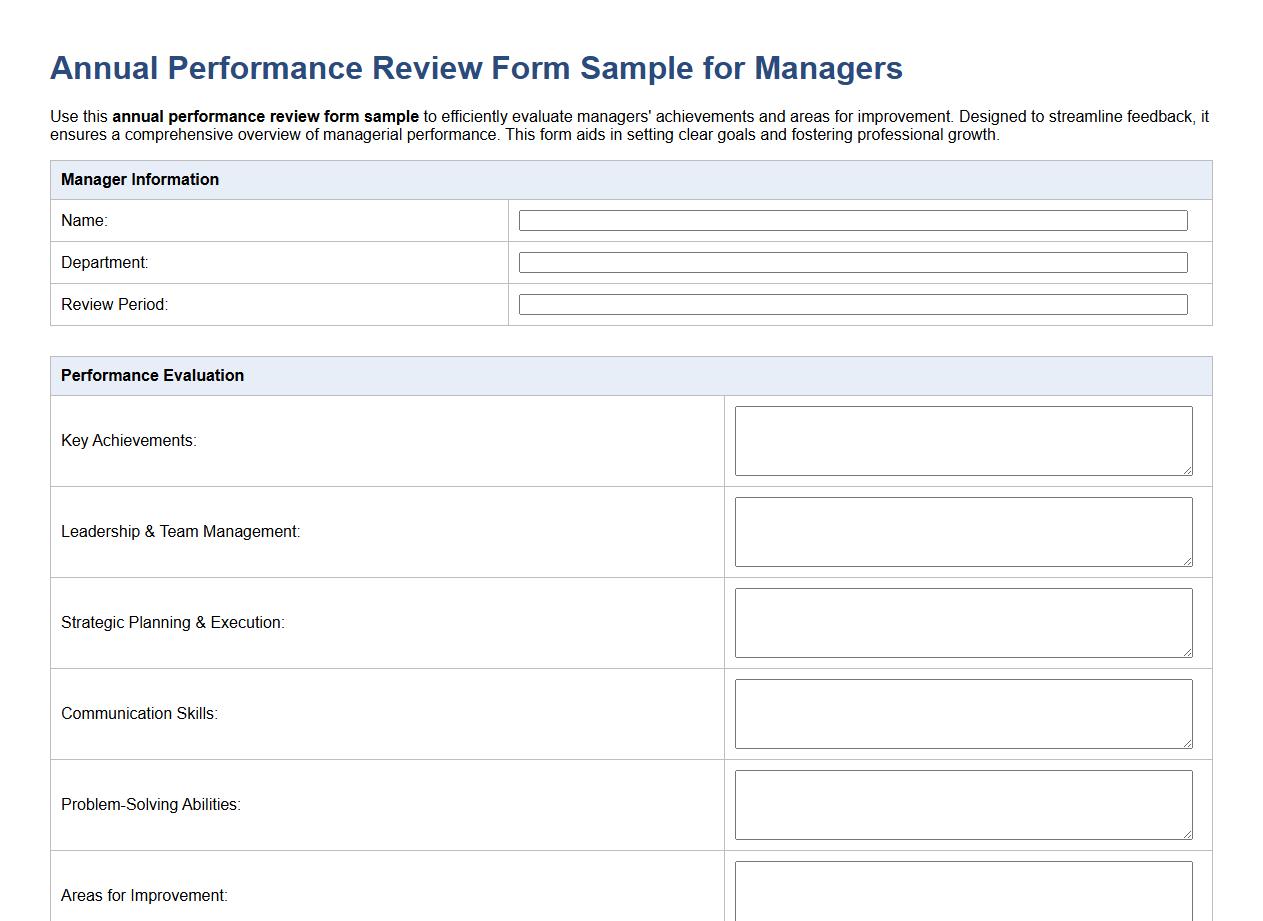
Task: Click the Communication Skills text area
Action: pos(962,713)
